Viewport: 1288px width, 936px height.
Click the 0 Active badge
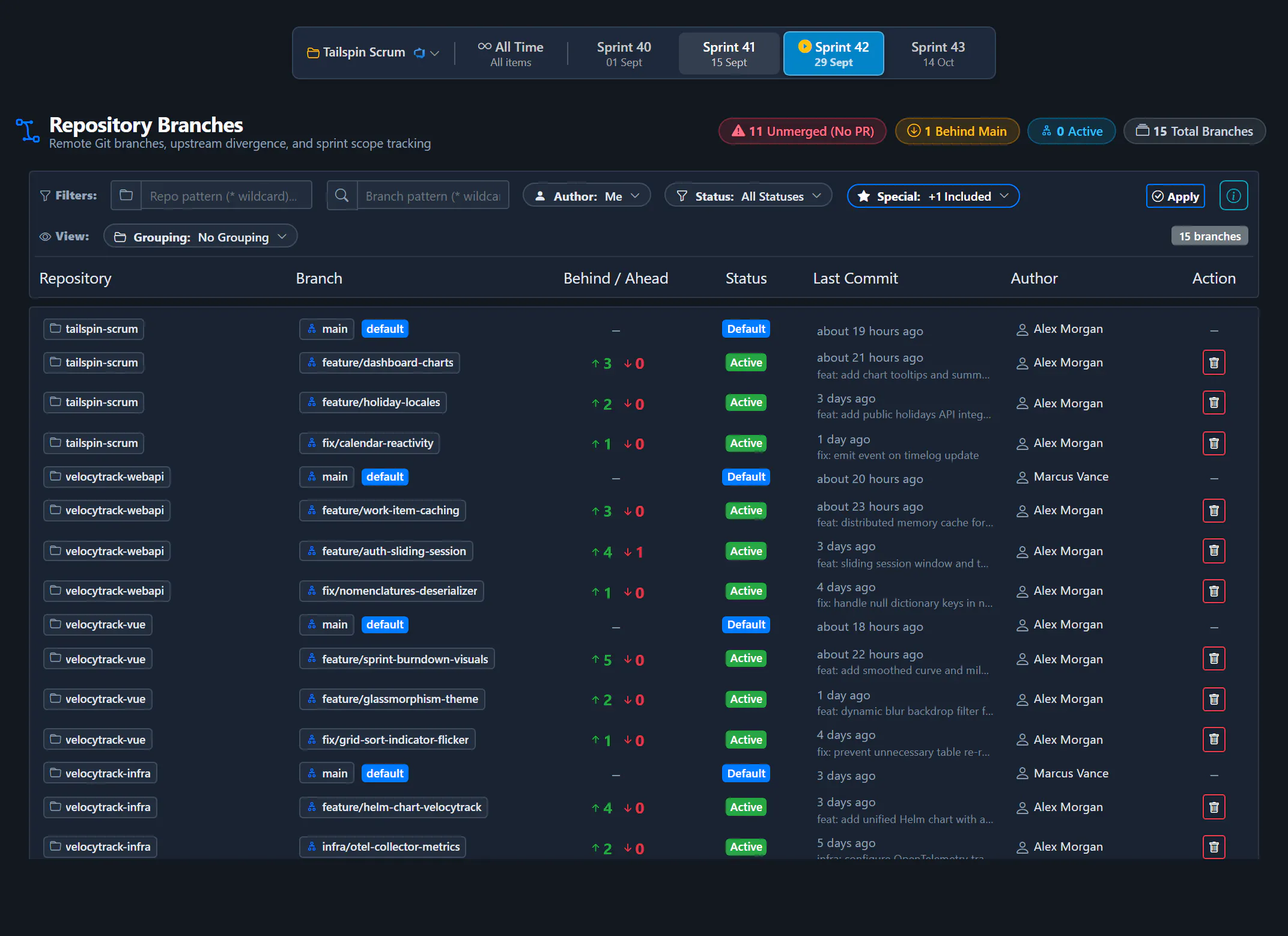point(1071,131)
